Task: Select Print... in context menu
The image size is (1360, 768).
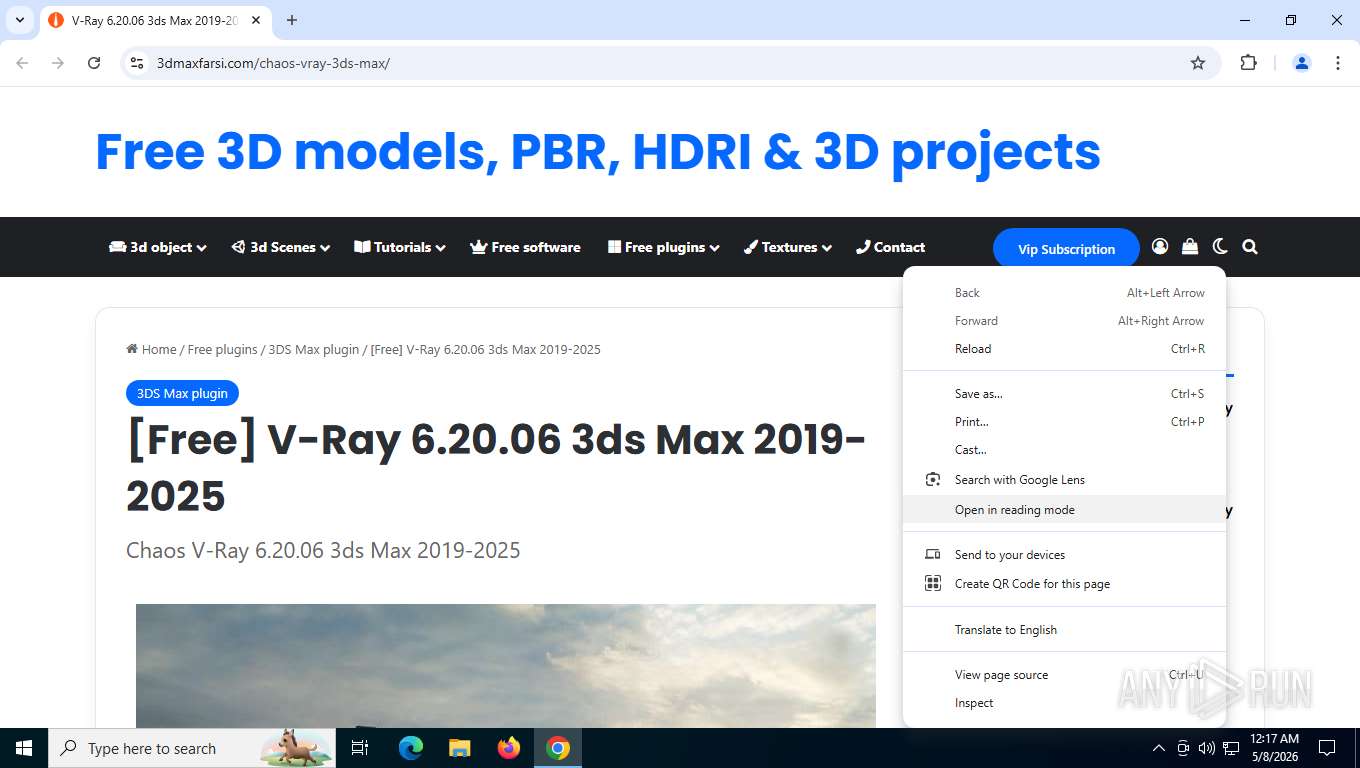Action: (1064, 422)
